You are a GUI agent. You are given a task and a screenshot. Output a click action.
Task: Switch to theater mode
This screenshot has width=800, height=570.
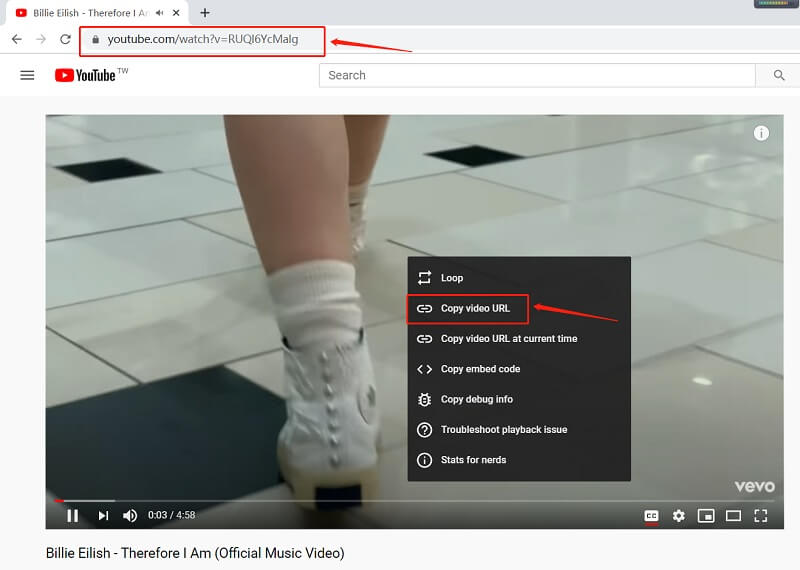pyautogui.click(x=733, y=516)
